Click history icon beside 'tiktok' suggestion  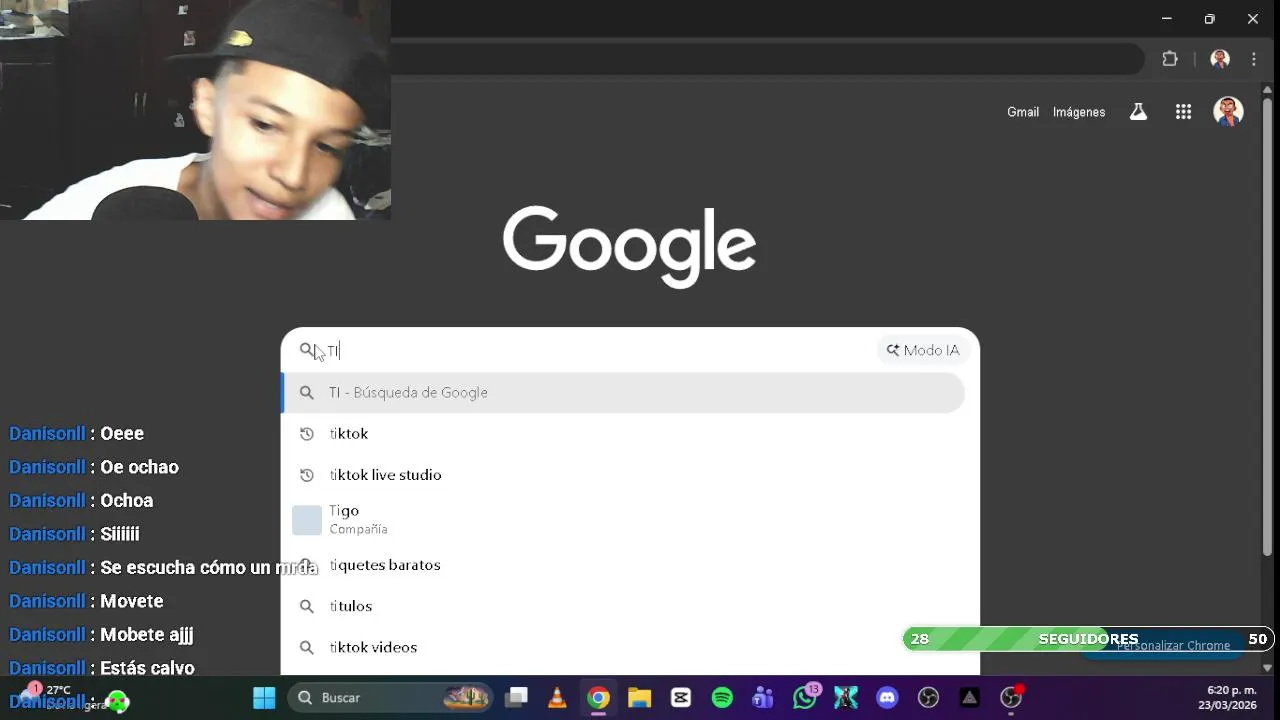(x=307, y=434)
